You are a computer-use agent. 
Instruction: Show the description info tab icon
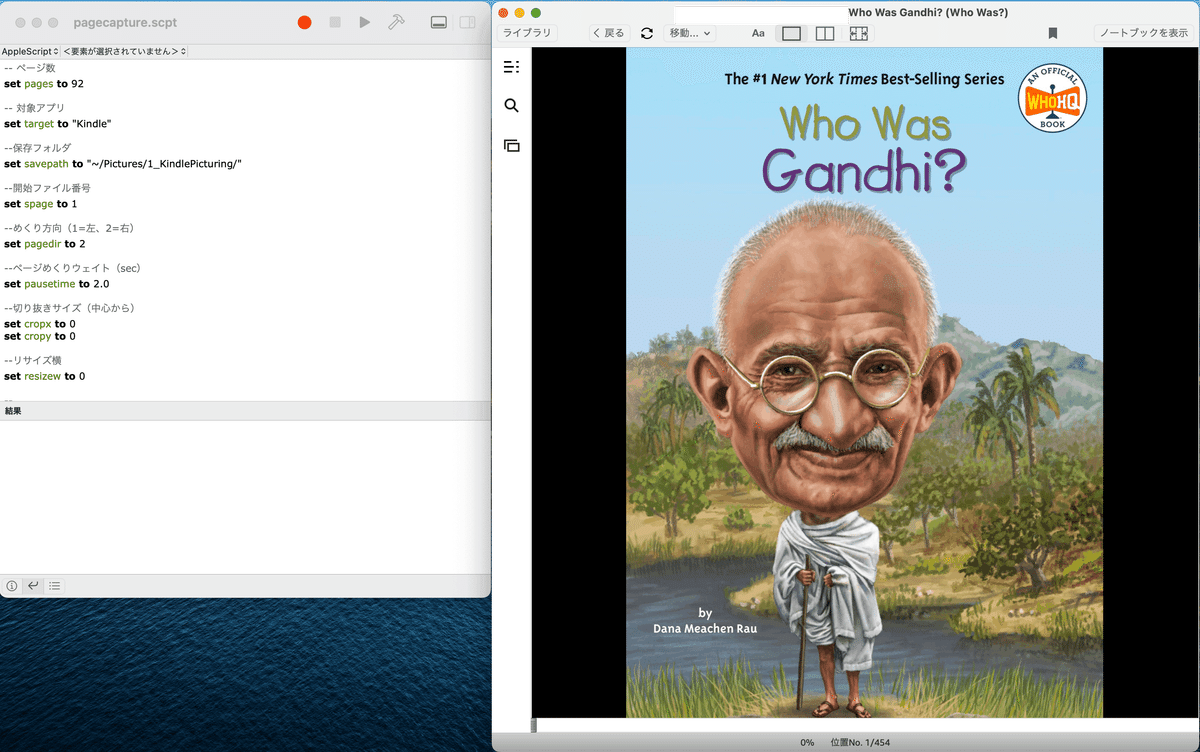12,586
